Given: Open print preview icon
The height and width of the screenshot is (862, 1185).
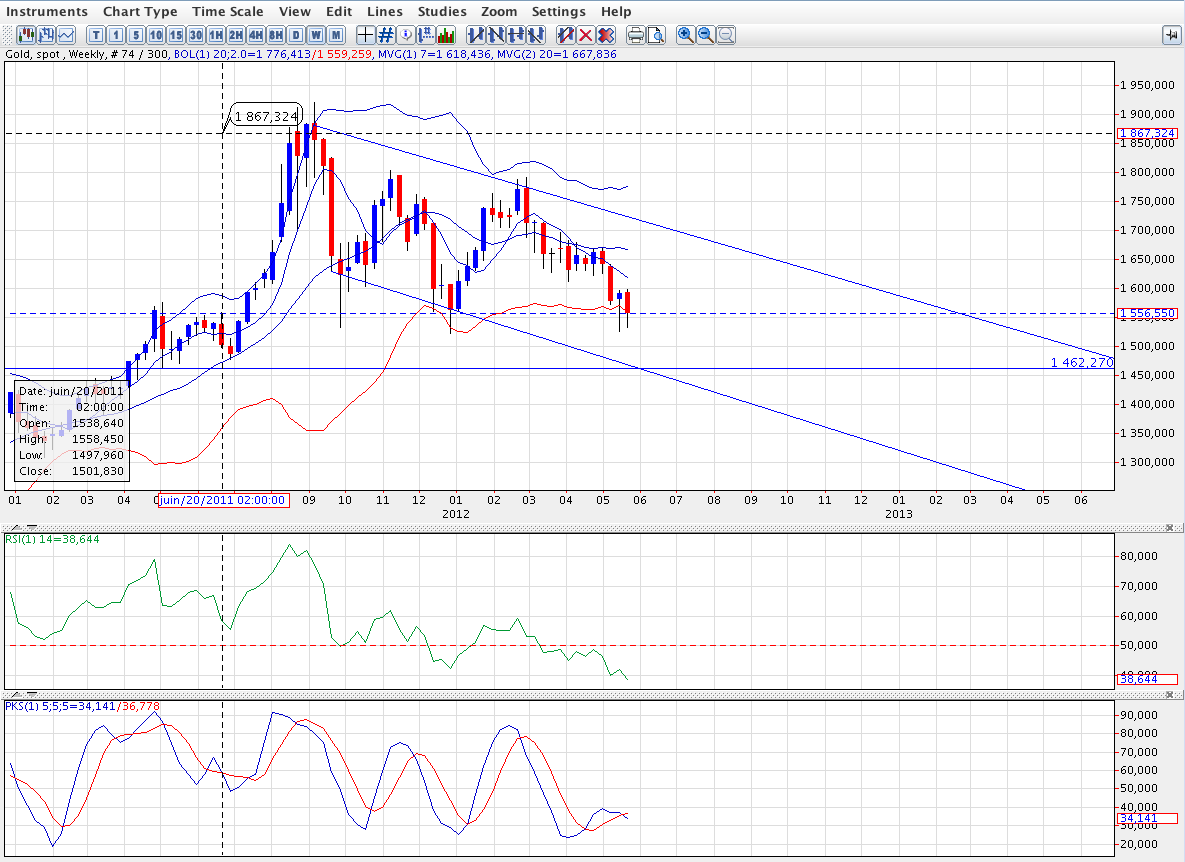Looking at the screenshot, I should pos(655,35).
